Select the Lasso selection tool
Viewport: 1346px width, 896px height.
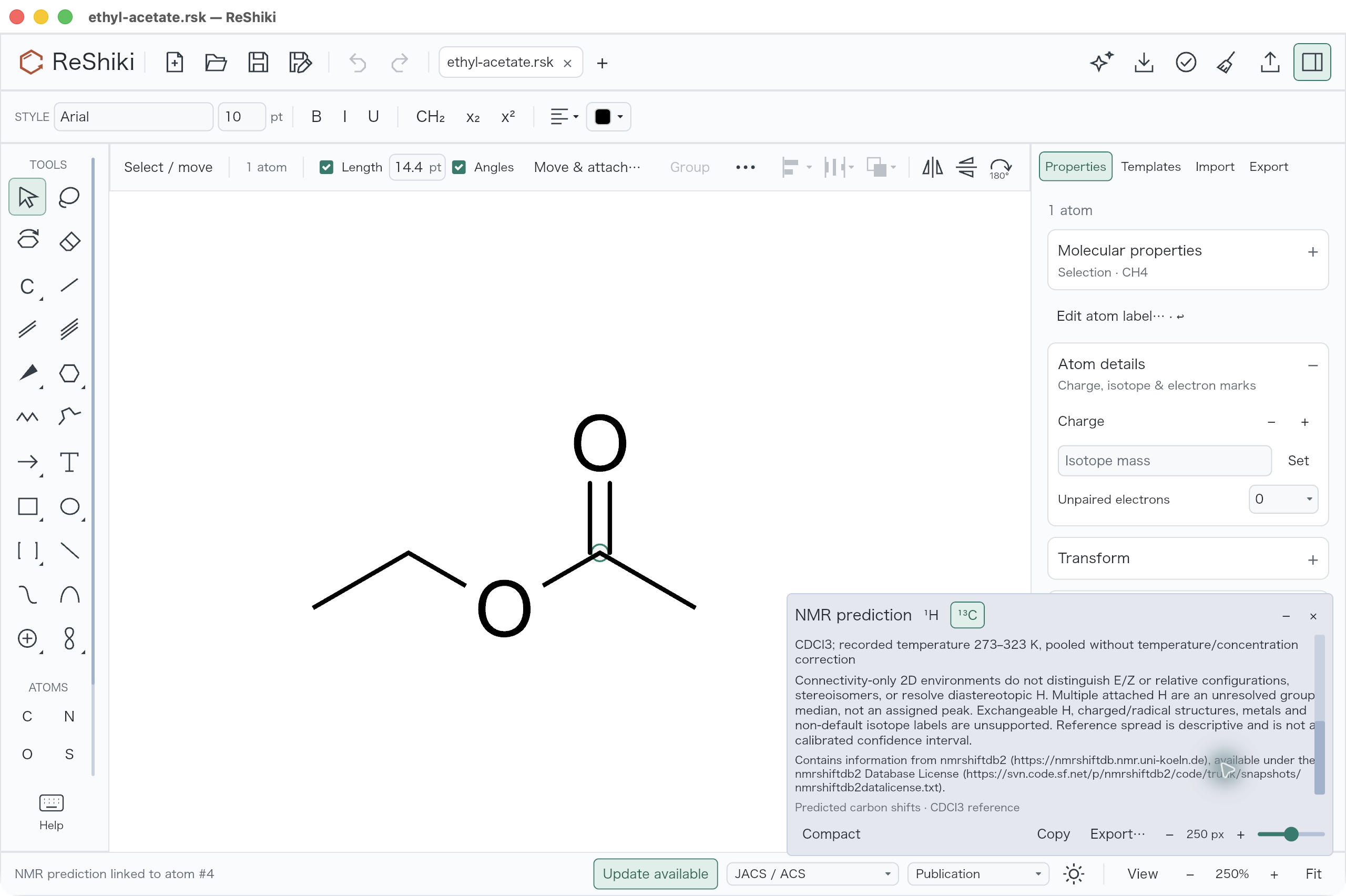coord(69,197)
